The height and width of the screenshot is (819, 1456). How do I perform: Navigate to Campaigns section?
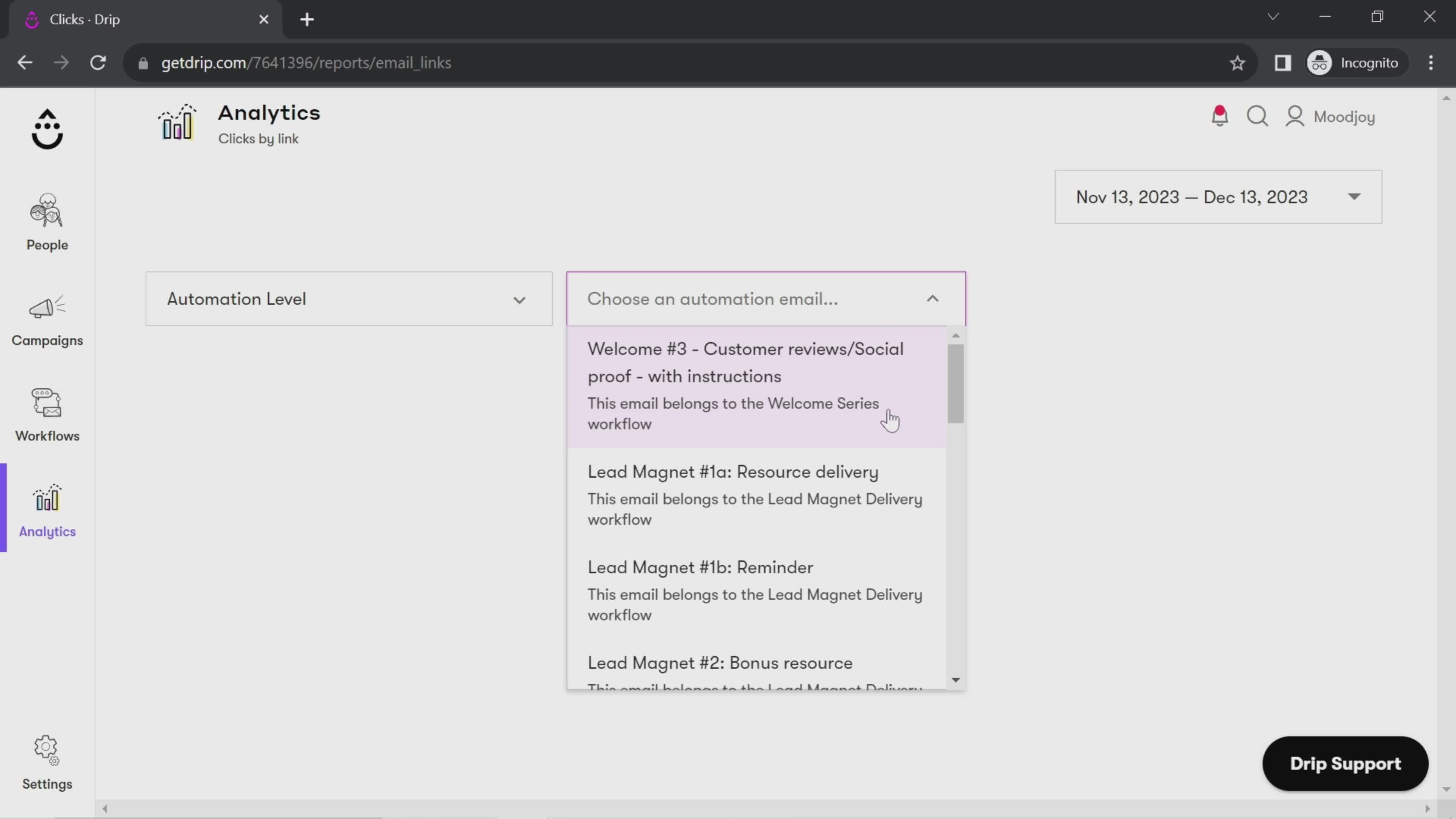click(x=47, y=320)
